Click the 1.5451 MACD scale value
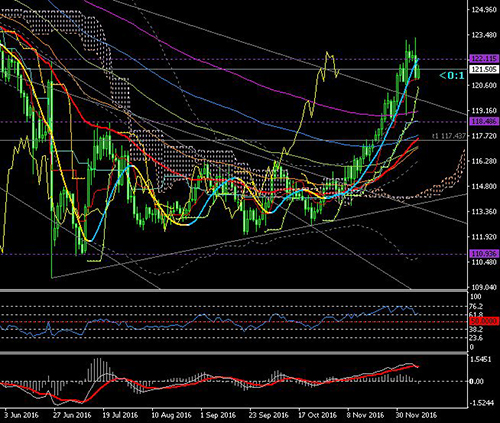 coord(481,359)
